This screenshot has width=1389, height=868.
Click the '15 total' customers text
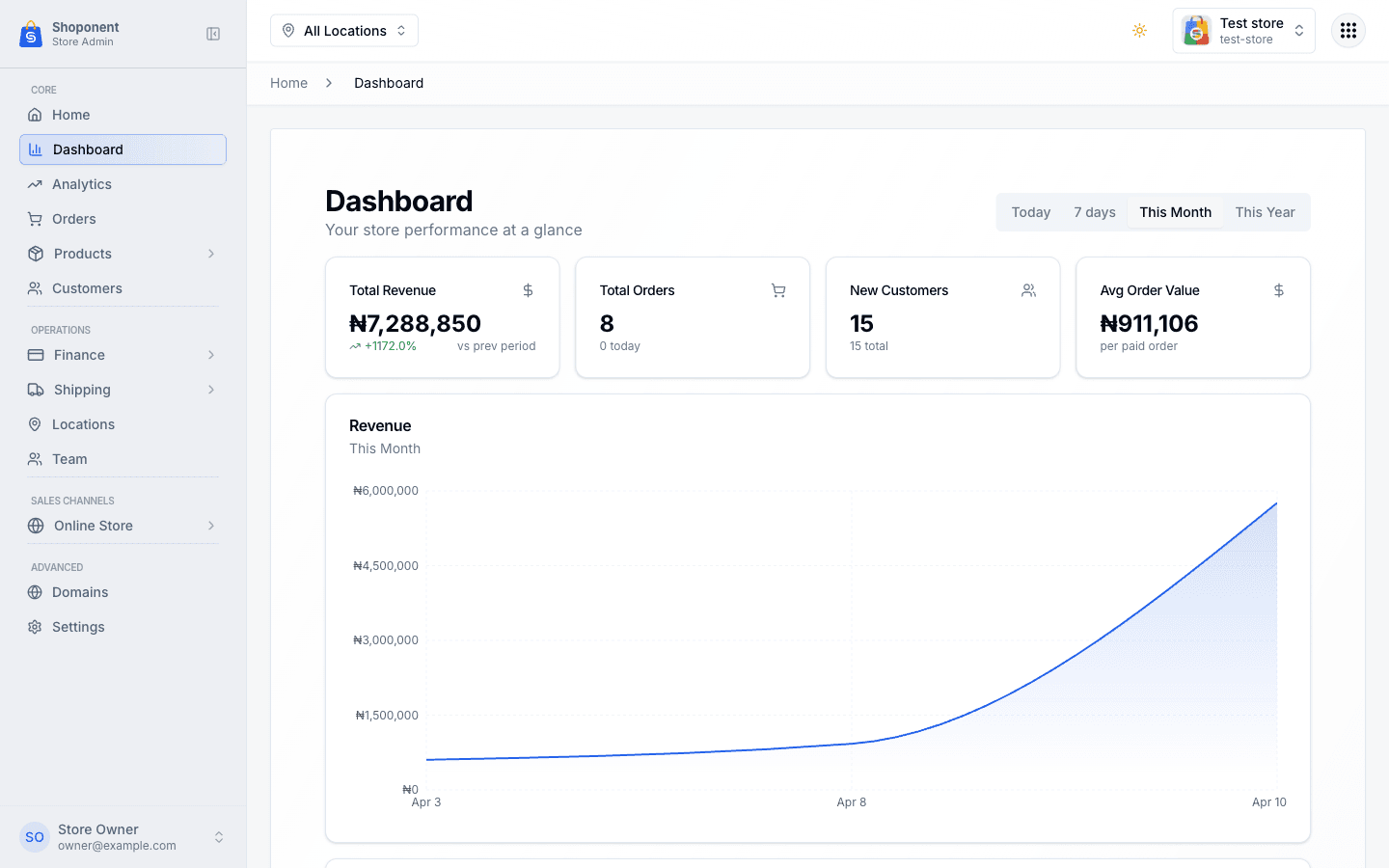click(869, 346)
